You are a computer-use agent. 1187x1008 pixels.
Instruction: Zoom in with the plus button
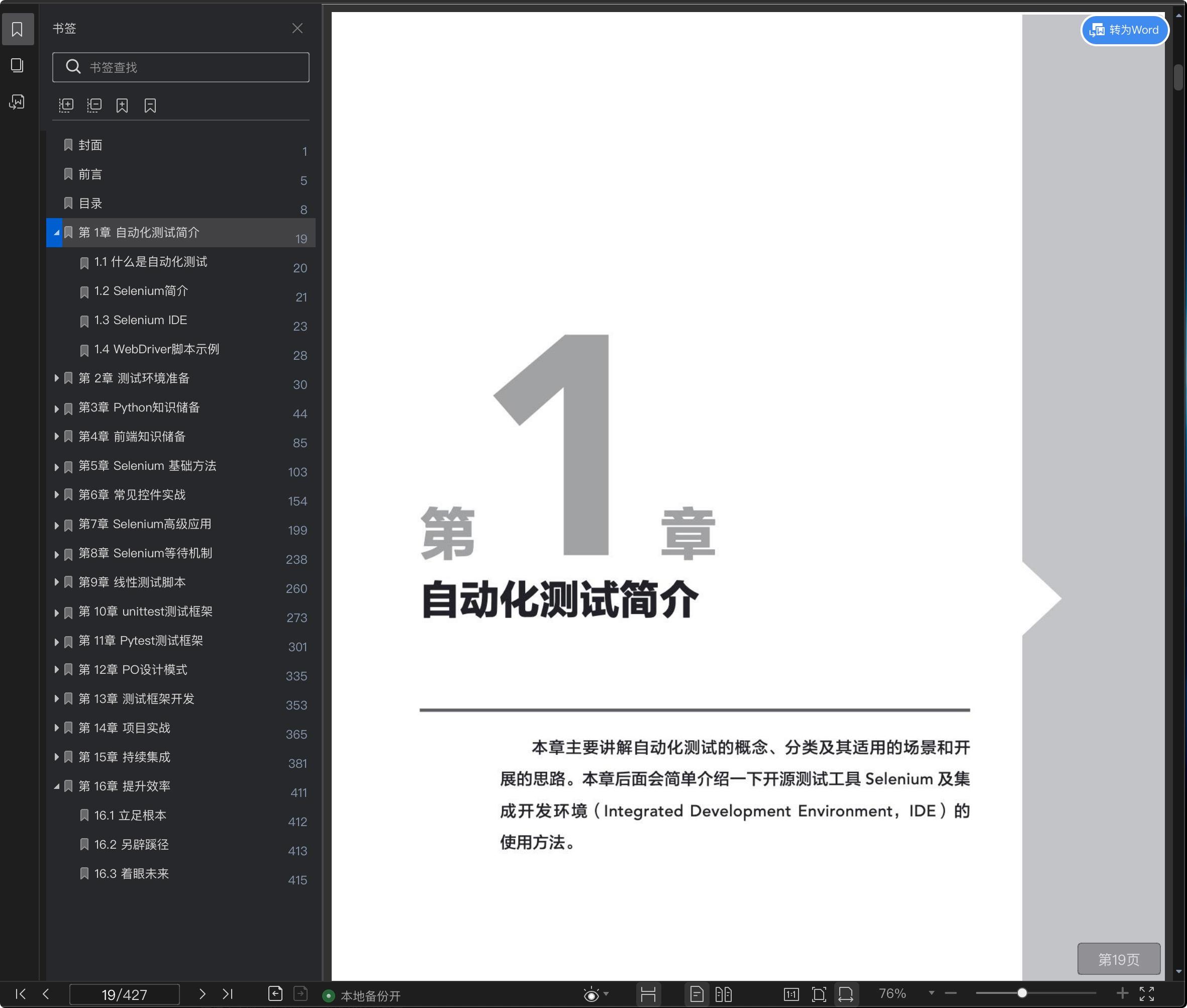1122,993
